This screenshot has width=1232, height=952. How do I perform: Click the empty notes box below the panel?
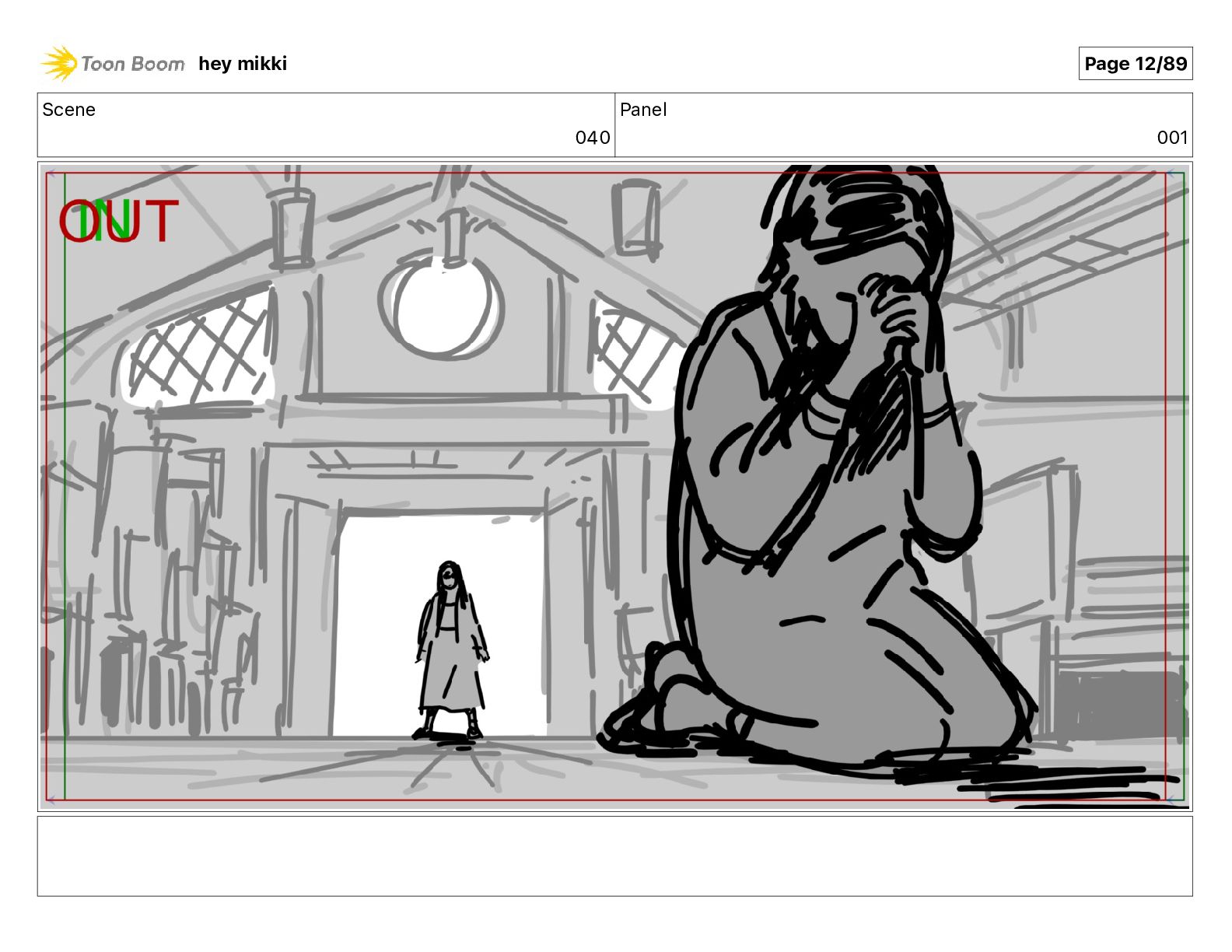[x=614, y=856]
